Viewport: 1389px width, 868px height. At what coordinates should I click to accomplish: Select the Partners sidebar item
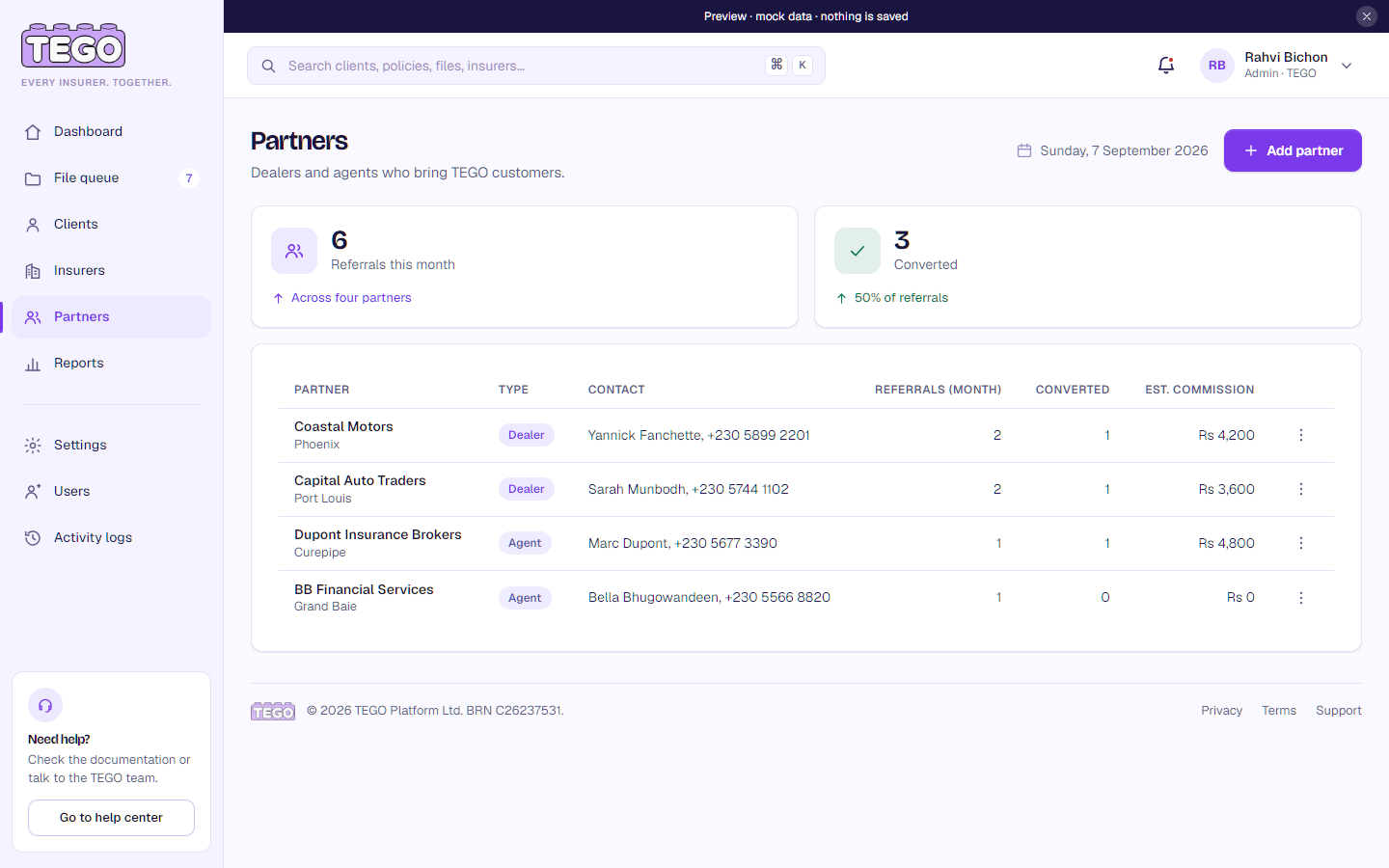coord(111,317)
